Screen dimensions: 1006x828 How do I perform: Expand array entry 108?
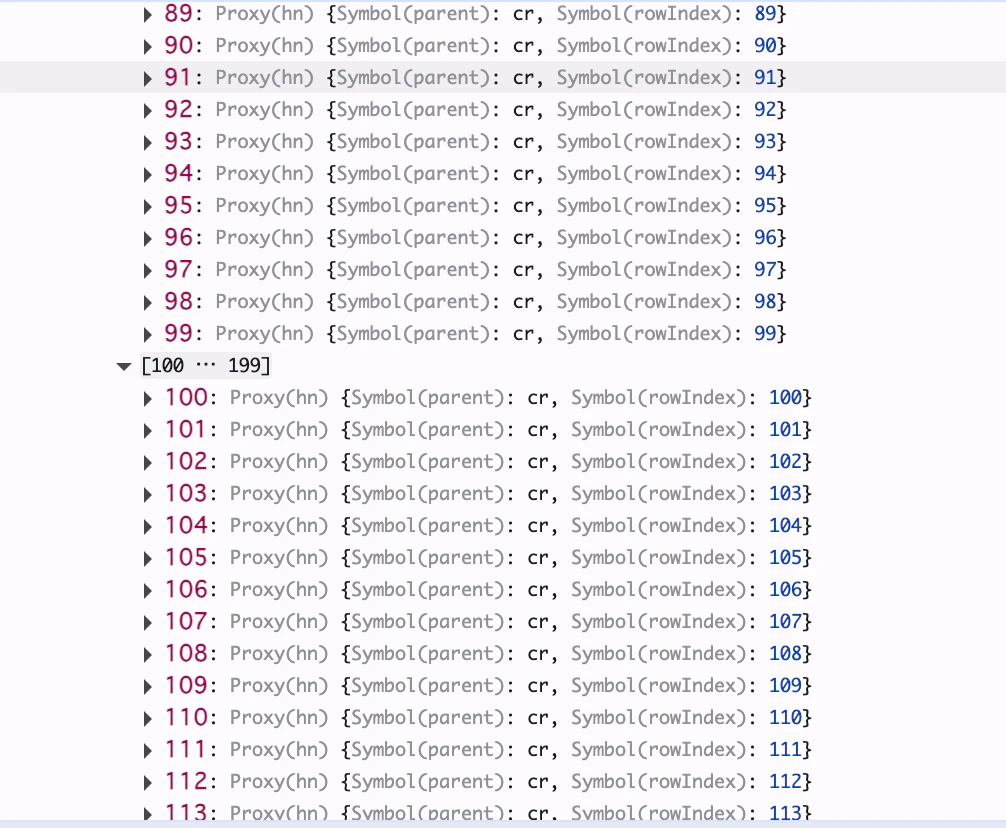[148, 655]
